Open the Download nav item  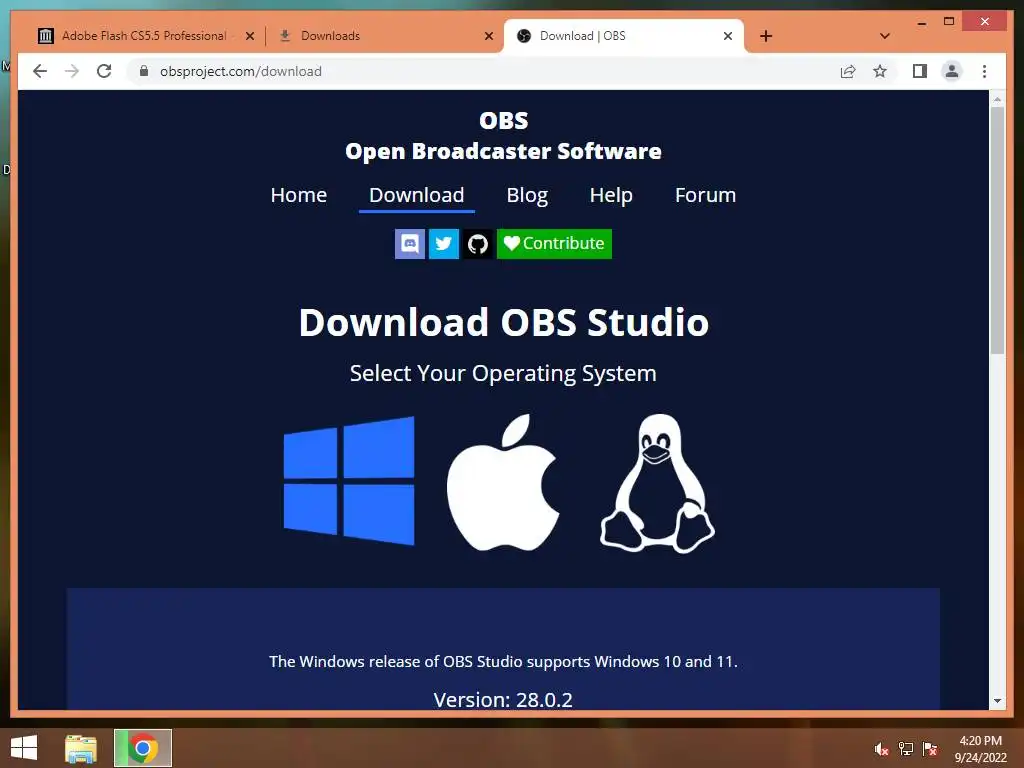tap(417, 195)
